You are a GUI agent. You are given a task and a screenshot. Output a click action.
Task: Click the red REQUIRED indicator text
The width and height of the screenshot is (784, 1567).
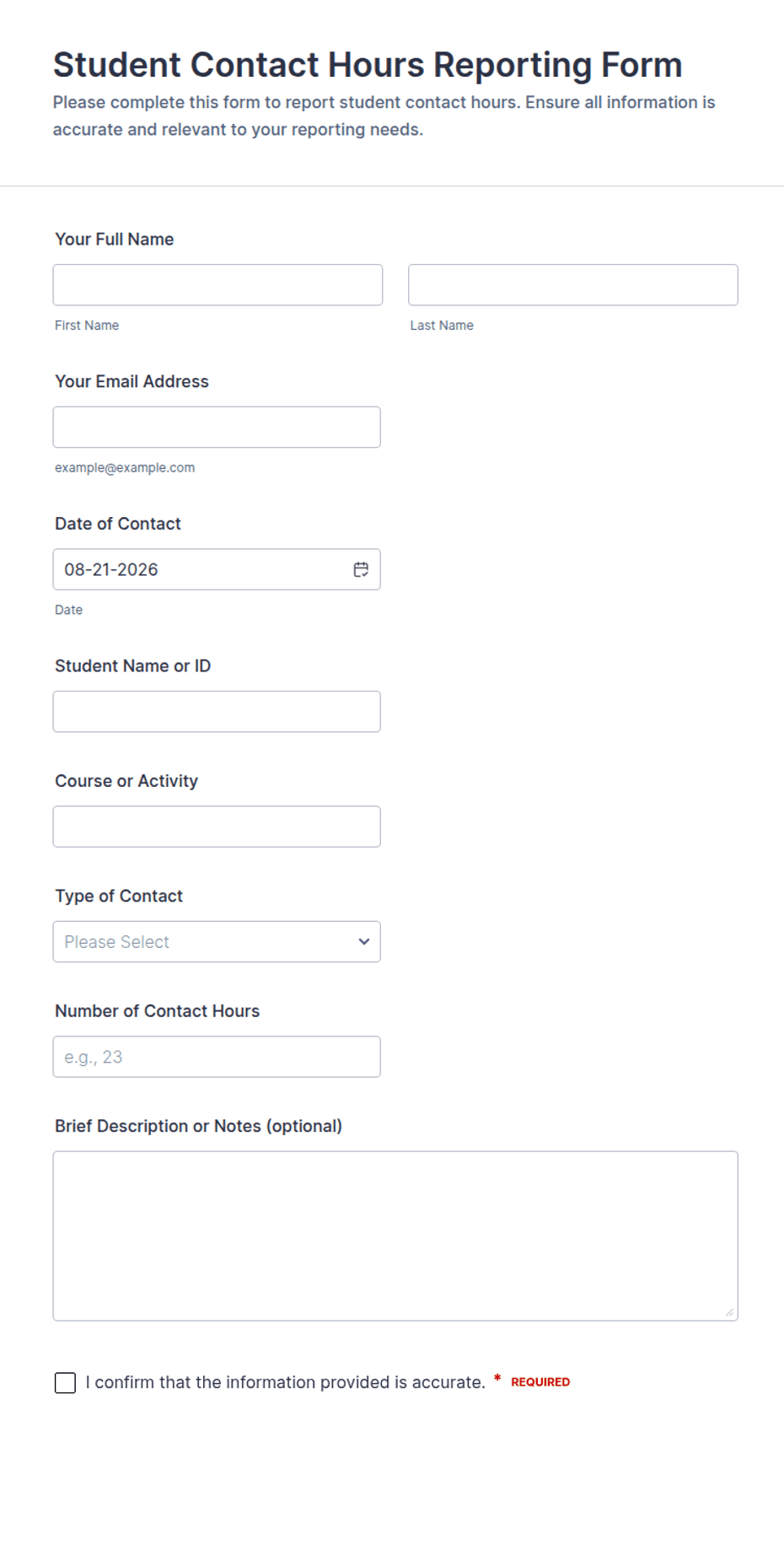(540, 1381)
